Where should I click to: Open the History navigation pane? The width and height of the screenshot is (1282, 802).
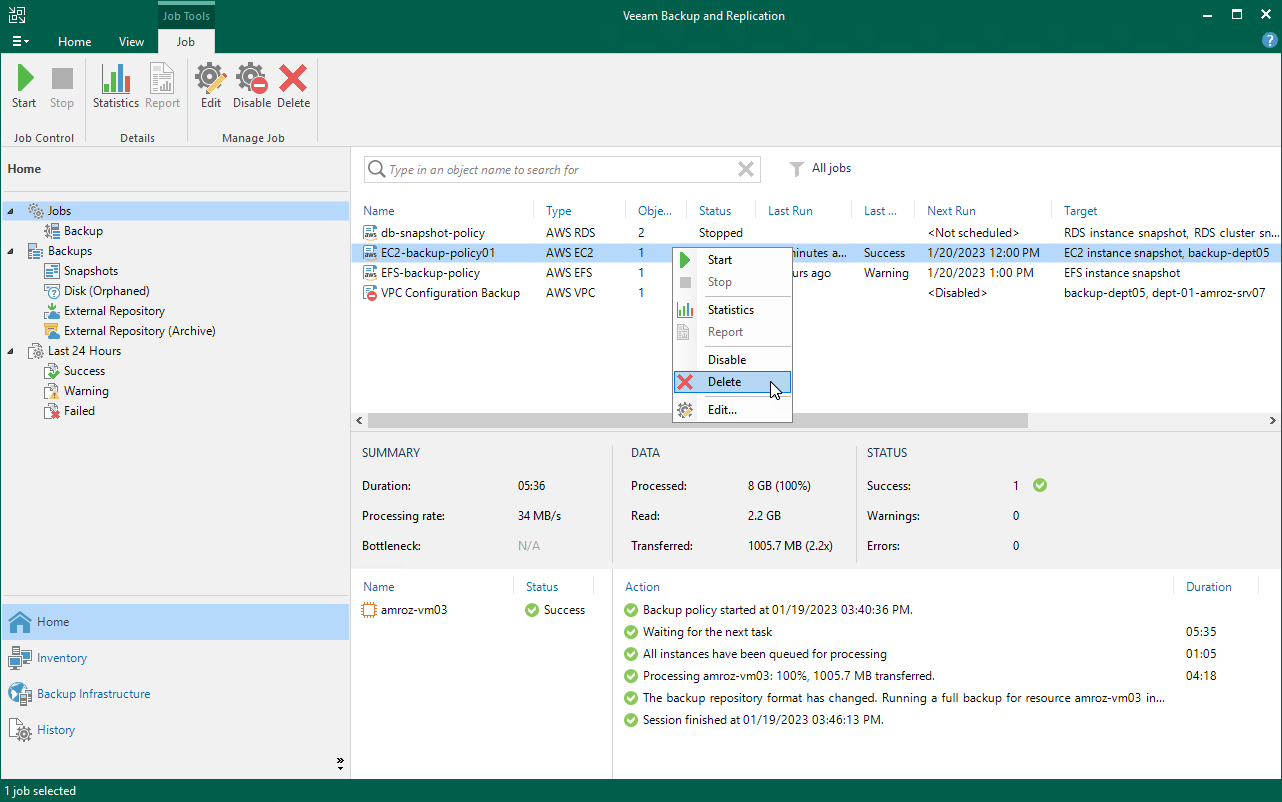point(175,730)
